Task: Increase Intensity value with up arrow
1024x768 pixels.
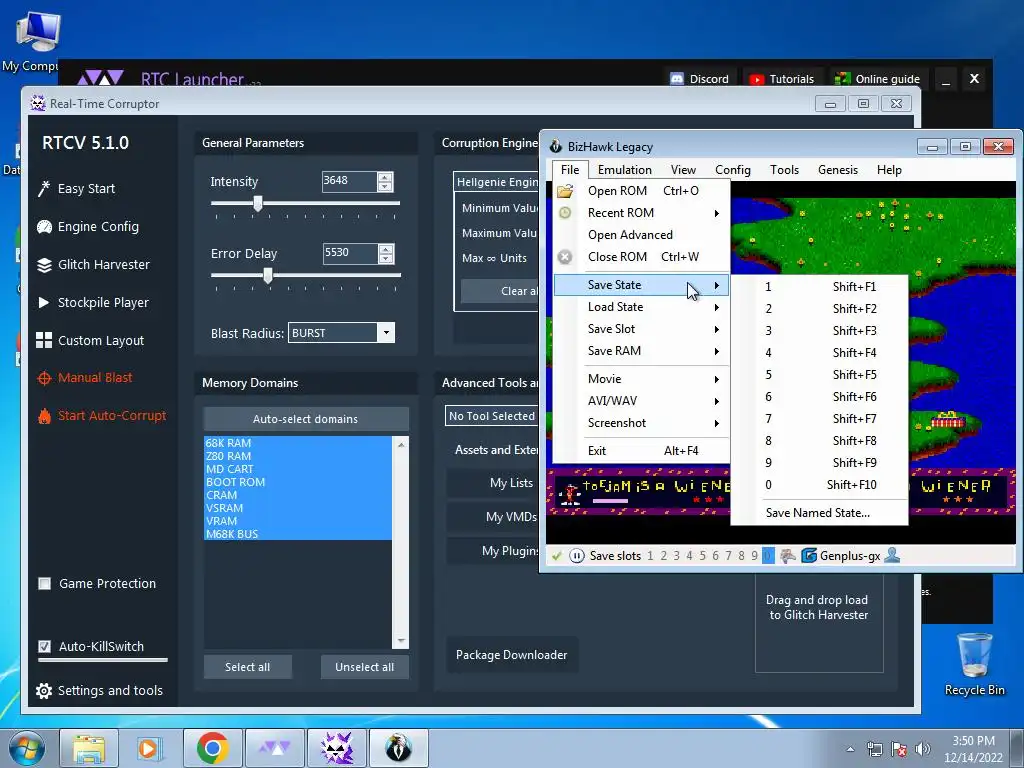Action: (x=385, y=177)
